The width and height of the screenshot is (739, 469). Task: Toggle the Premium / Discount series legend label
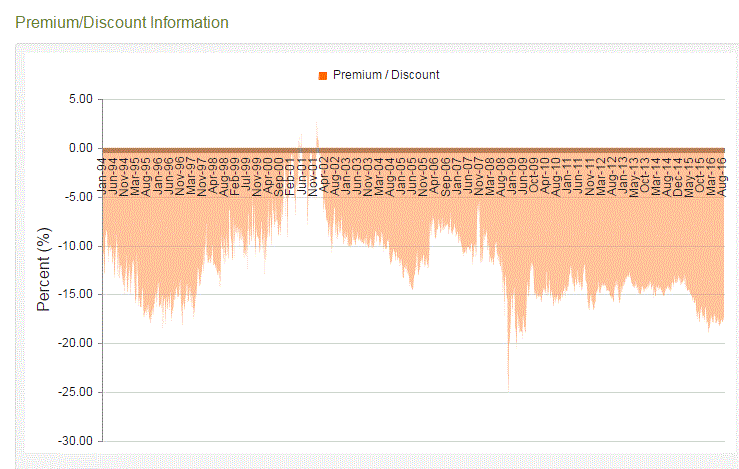pyautogui.click(x=385, y=75)
